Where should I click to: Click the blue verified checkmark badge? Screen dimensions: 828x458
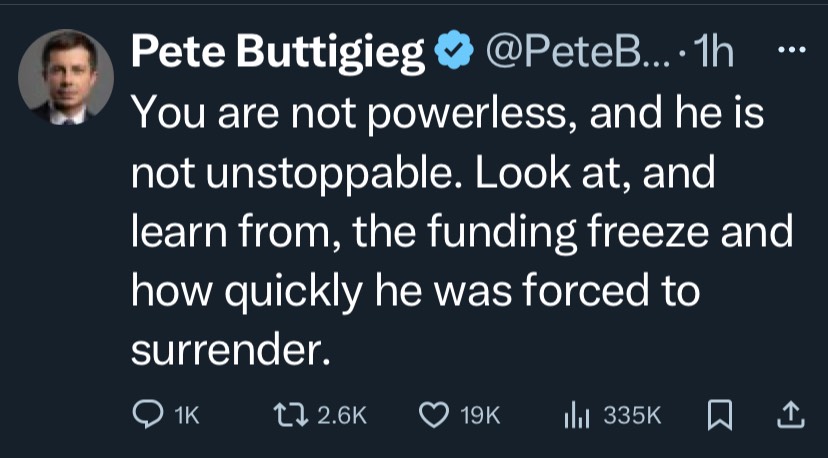[x=453, y=50]
